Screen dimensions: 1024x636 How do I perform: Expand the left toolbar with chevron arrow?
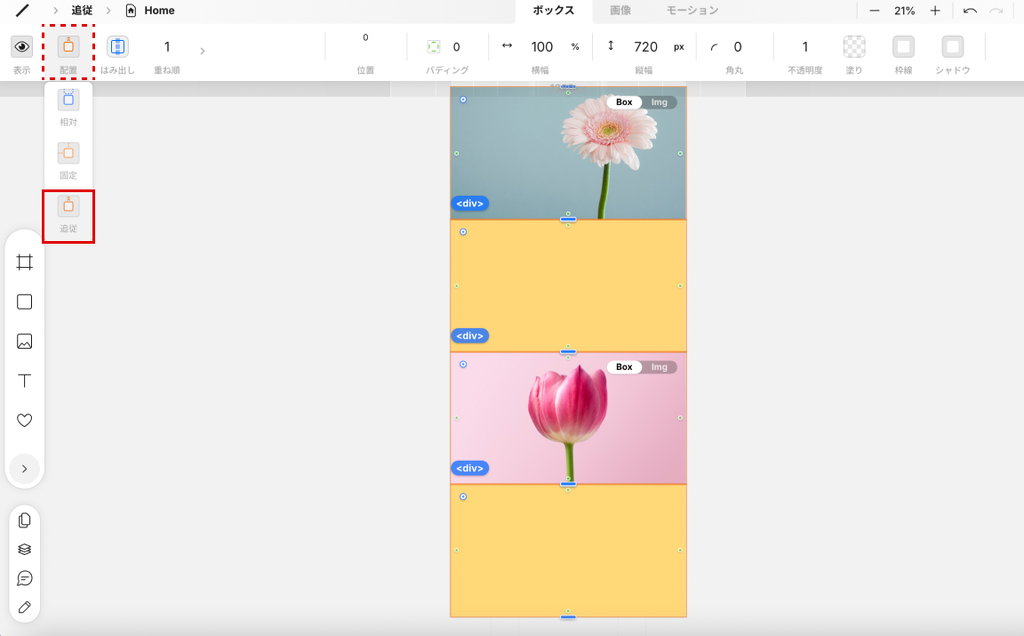(24, 468)
